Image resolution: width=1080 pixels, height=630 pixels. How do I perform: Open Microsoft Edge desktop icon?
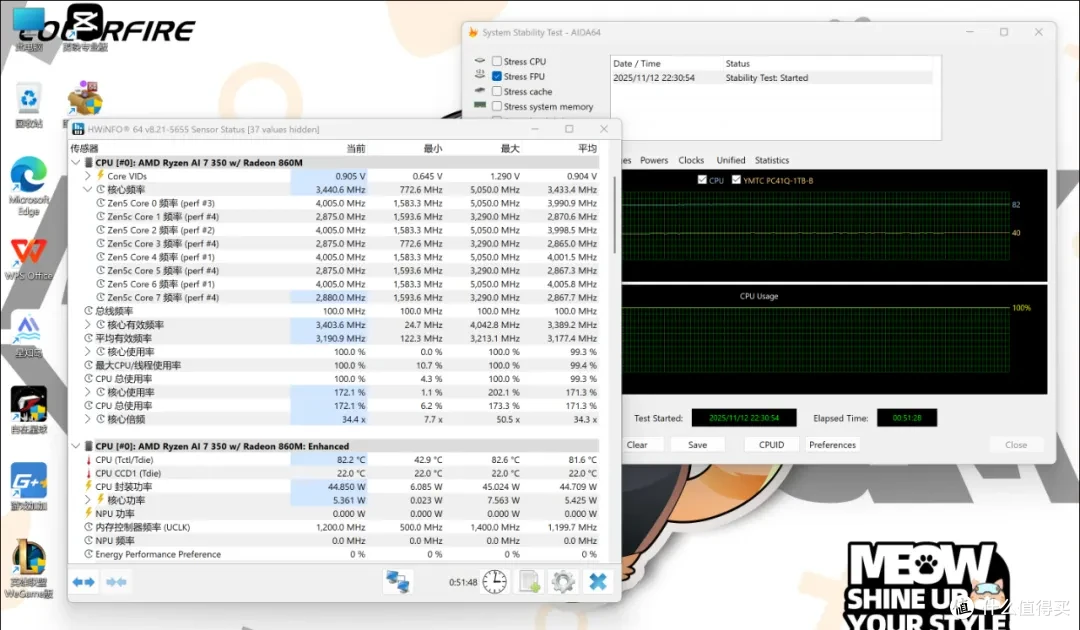pyautogui.click(x=28, y=175)
